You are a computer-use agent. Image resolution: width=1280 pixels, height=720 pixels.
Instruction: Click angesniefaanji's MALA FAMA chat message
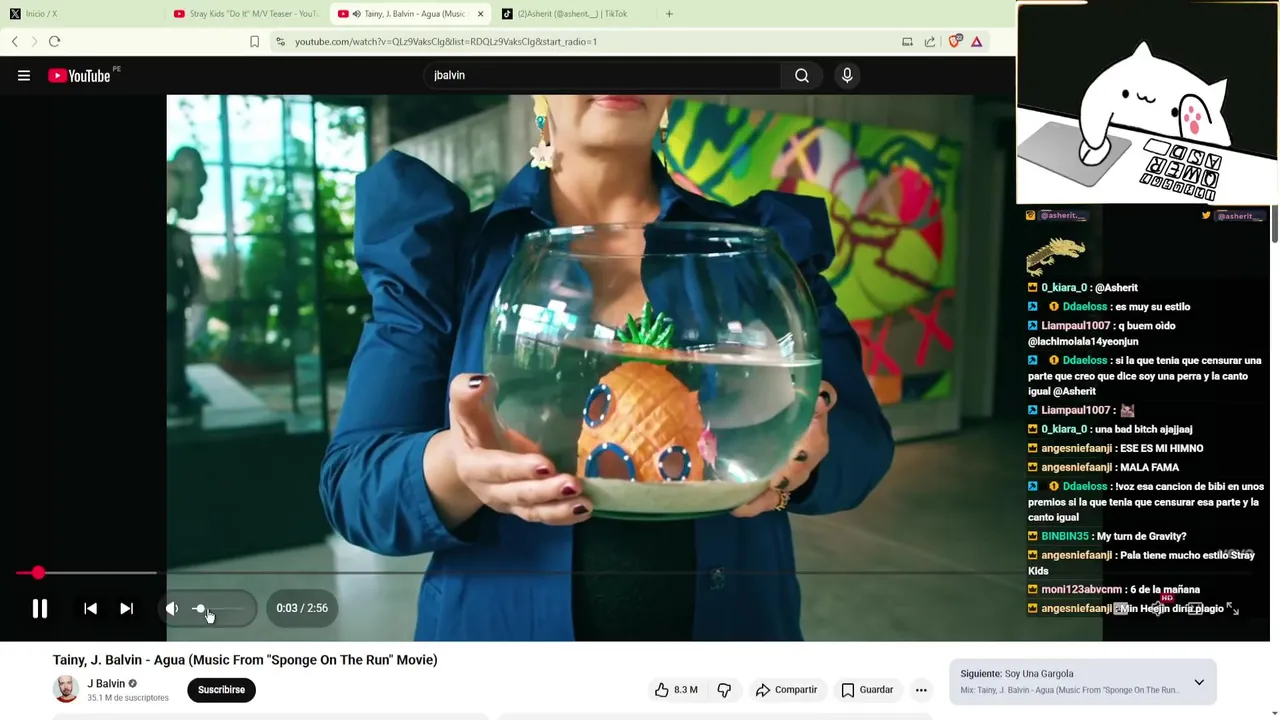click(x=1103, y=467)
